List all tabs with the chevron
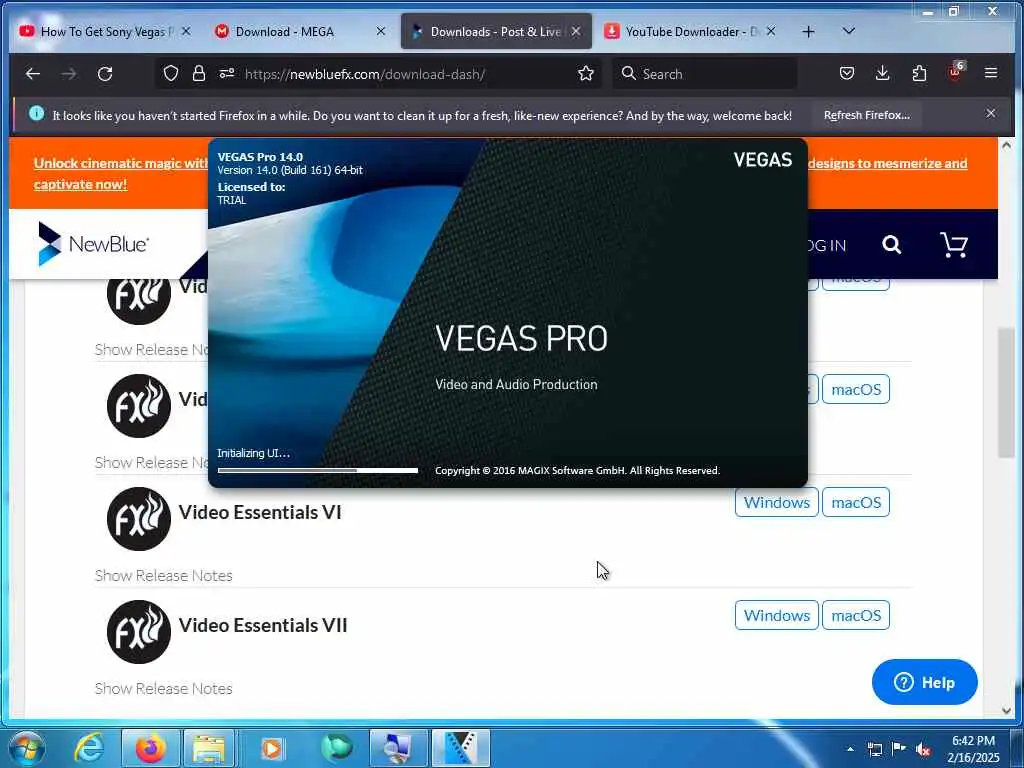Image resolution: width=1024 pixels, height=768 pixels. (848, 31)
